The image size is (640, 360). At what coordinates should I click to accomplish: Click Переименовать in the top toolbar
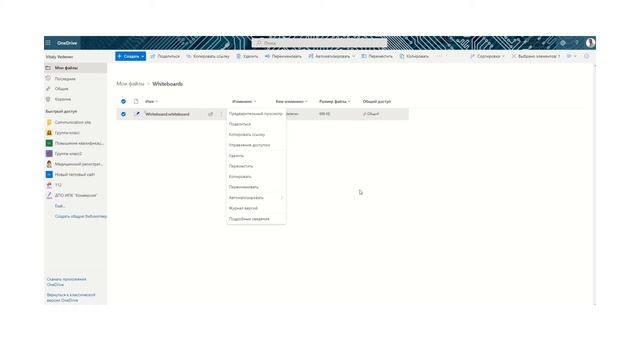tap(283, 56)
